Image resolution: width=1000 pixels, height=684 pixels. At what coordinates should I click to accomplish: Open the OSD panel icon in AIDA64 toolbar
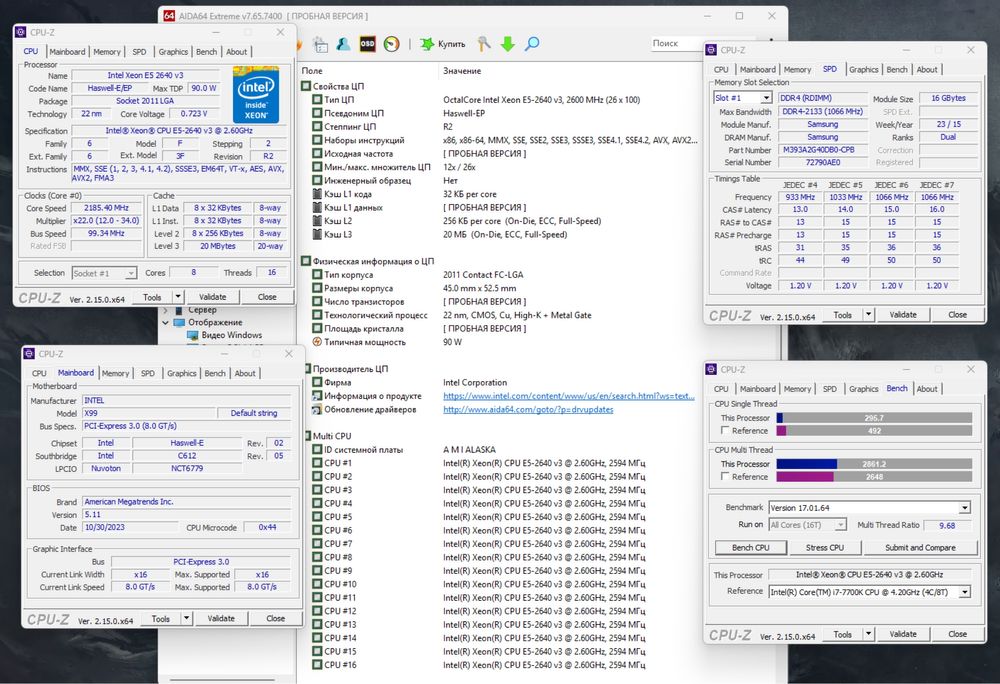367,44
